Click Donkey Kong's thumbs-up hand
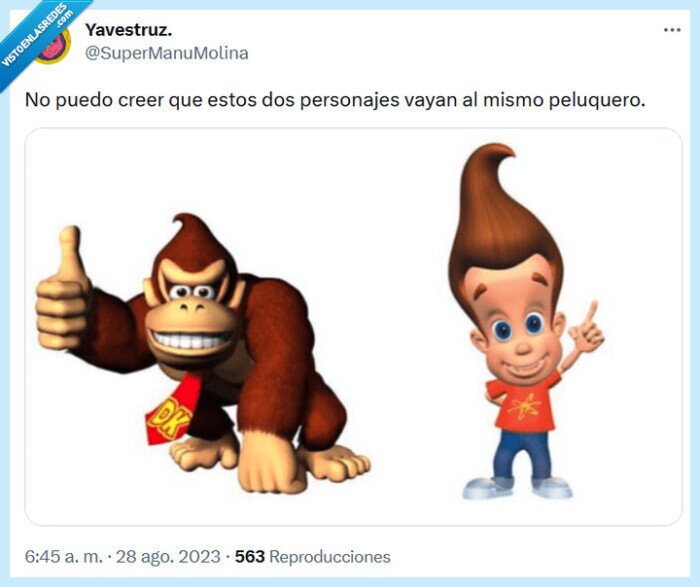This screenshot has height=587, width=700. tap(62, 288)
